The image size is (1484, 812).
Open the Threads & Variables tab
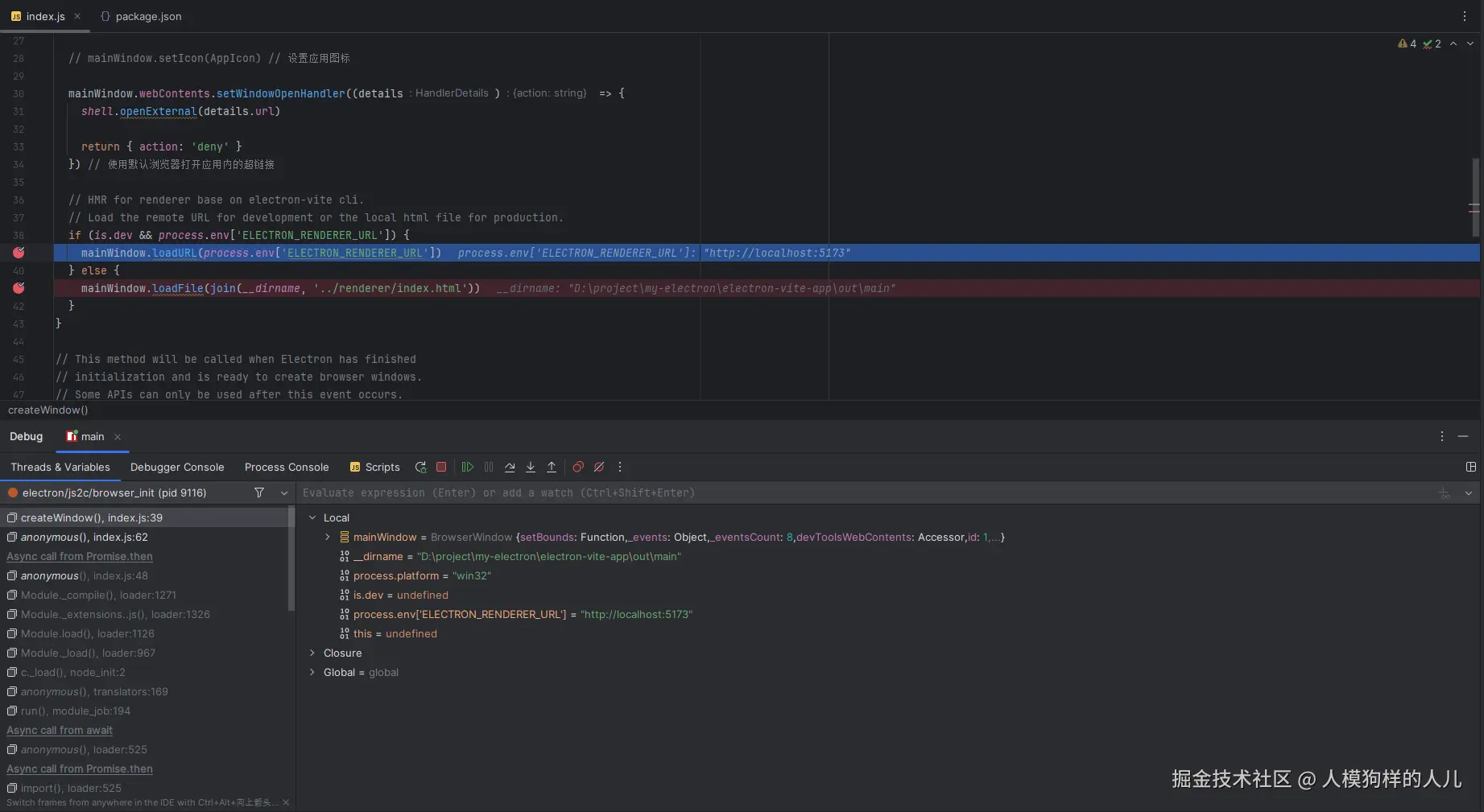[60, 467]
